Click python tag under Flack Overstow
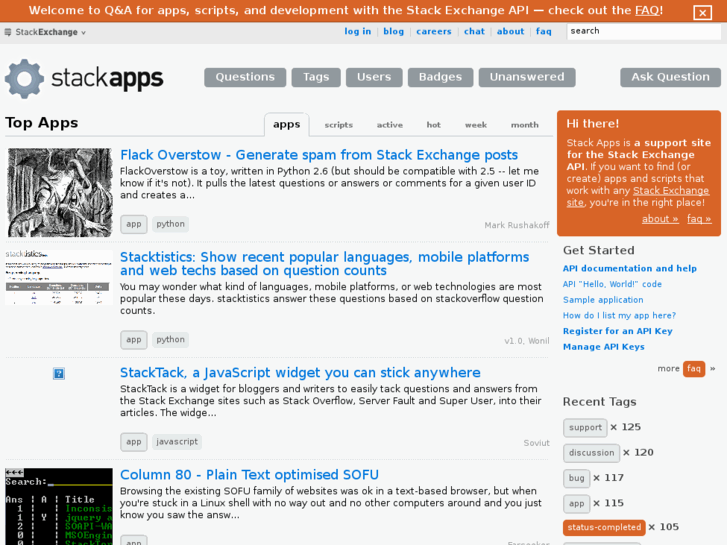 tap(170, 224)
